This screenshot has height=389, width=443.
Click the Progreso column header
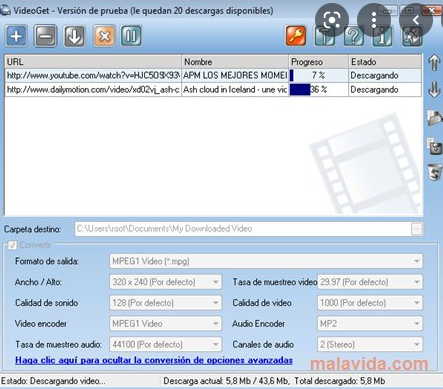click(x=318, y=62)
